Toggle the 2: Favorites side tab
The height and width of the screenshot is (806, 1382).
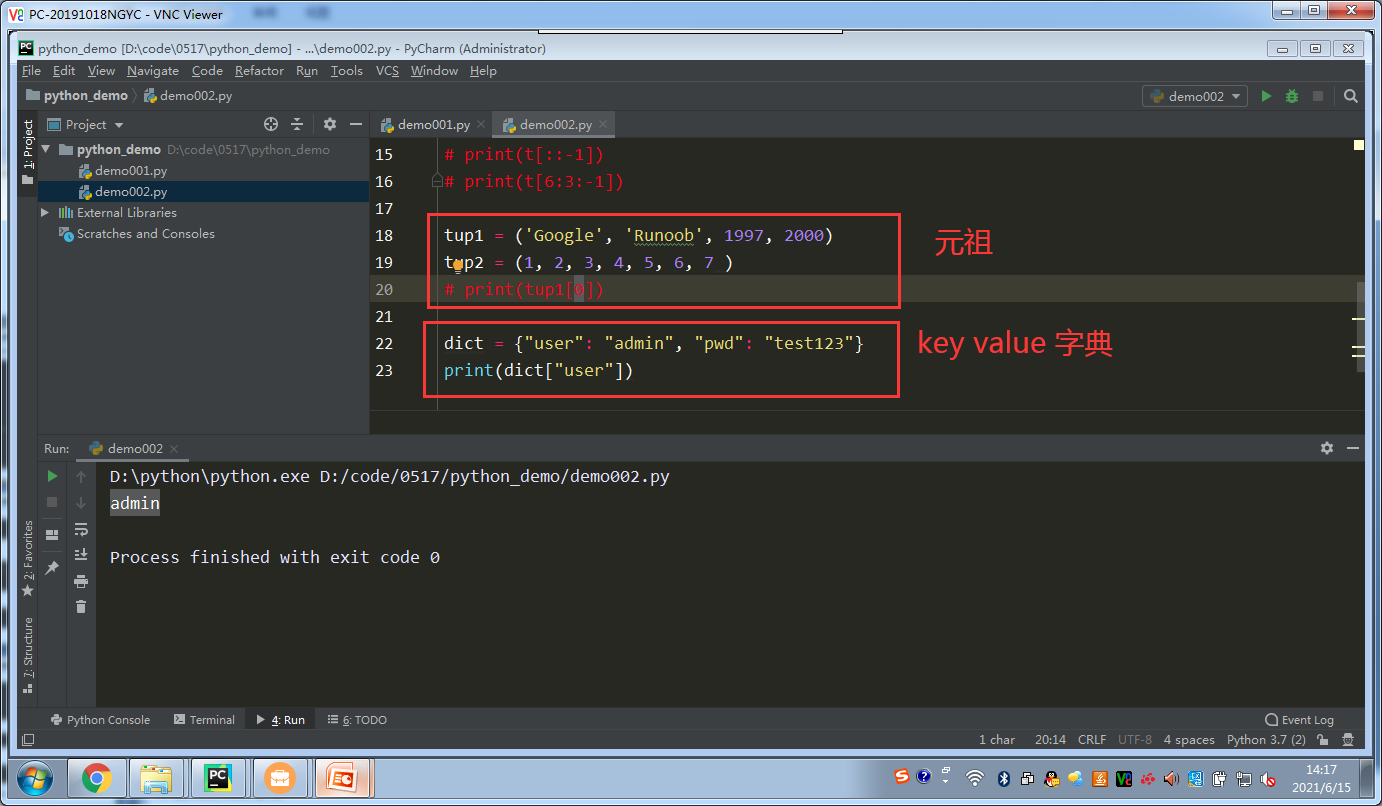coord(28,558)
